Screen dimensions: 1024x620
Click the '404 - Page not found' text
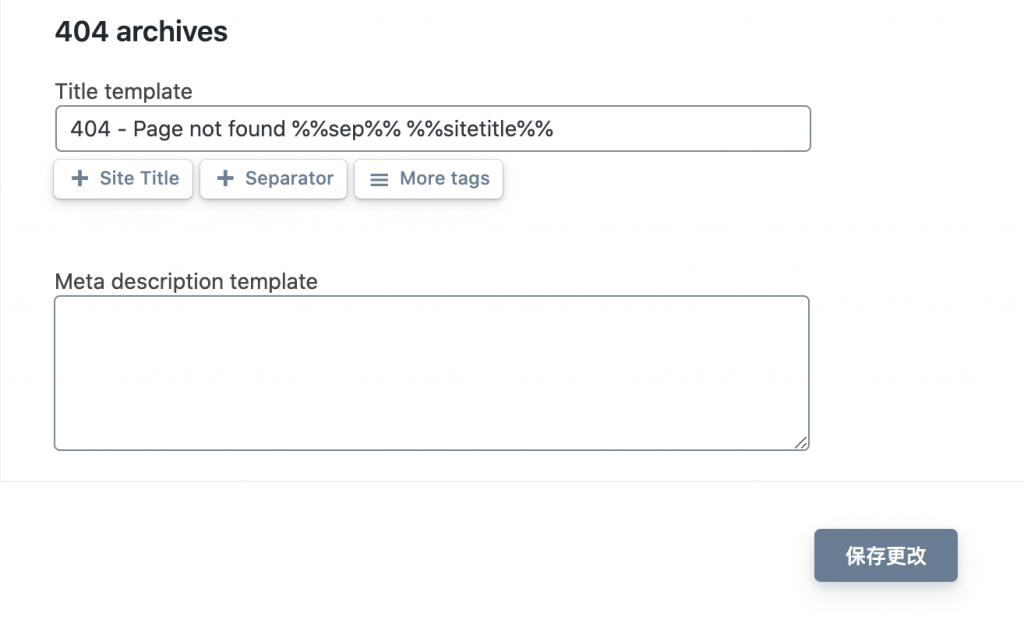pyautogui.click(x=178, y=129)
